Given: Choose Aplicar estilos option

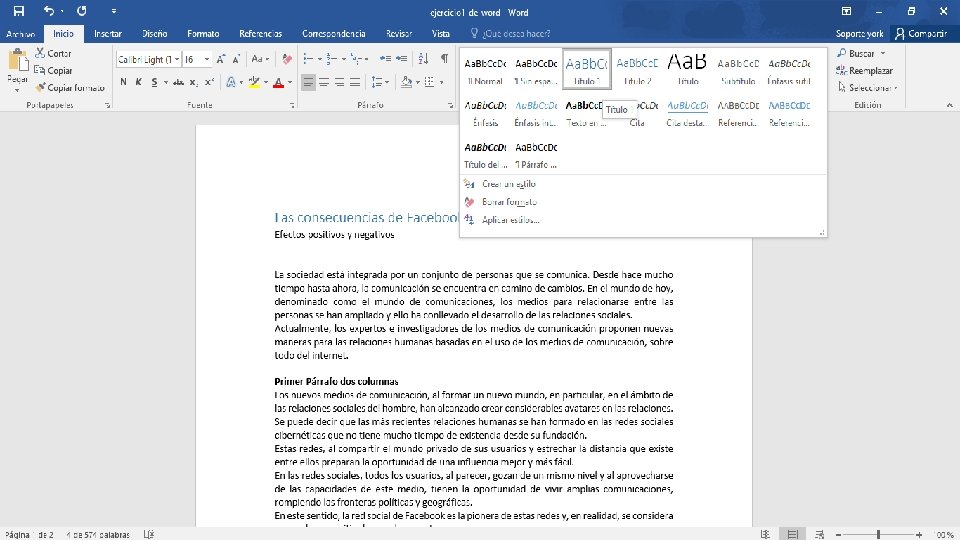Looking at the screenshot, I should (510, 220).
